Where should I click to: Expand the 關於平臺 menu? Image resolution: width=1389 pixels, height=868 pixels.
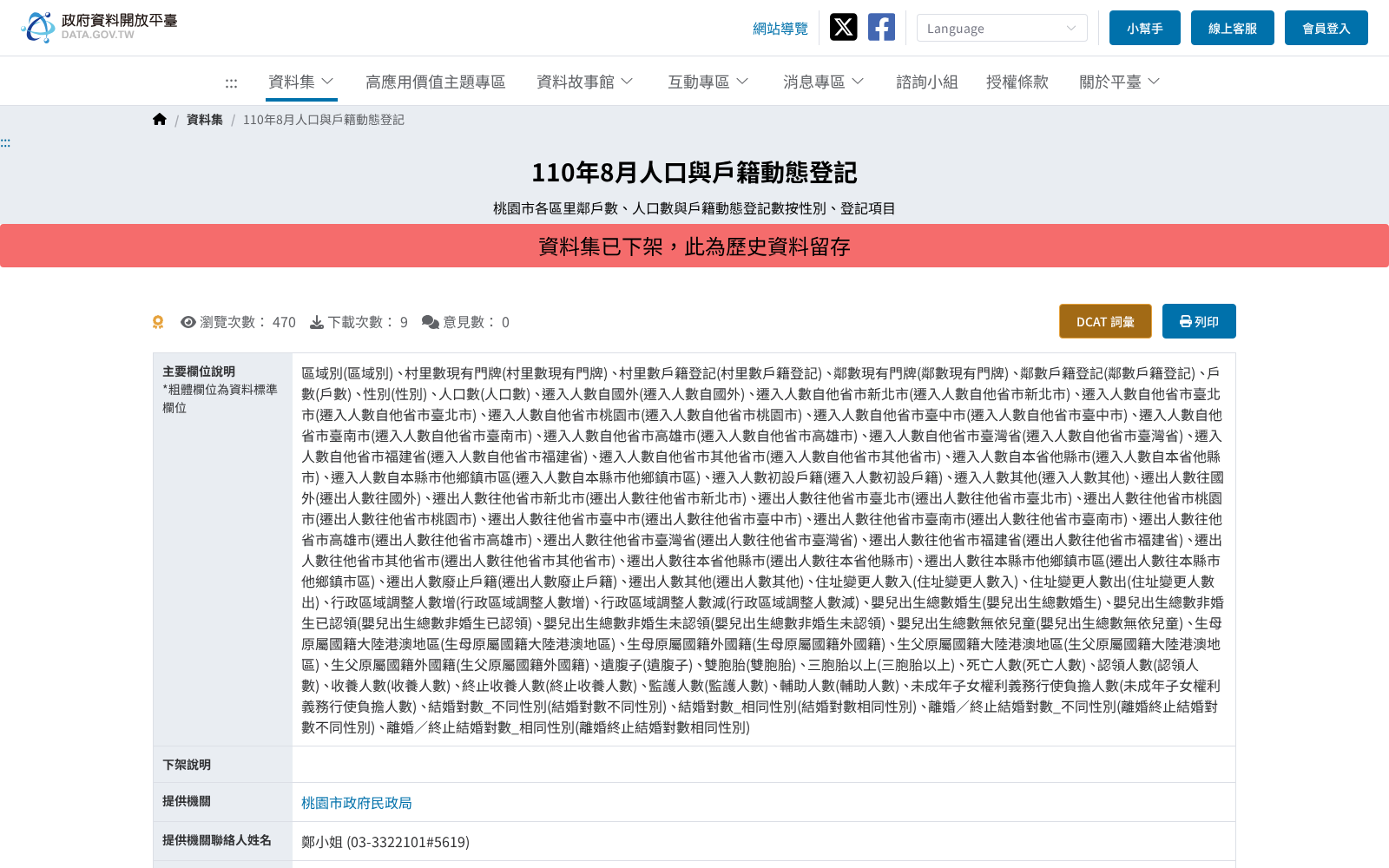1119,82
